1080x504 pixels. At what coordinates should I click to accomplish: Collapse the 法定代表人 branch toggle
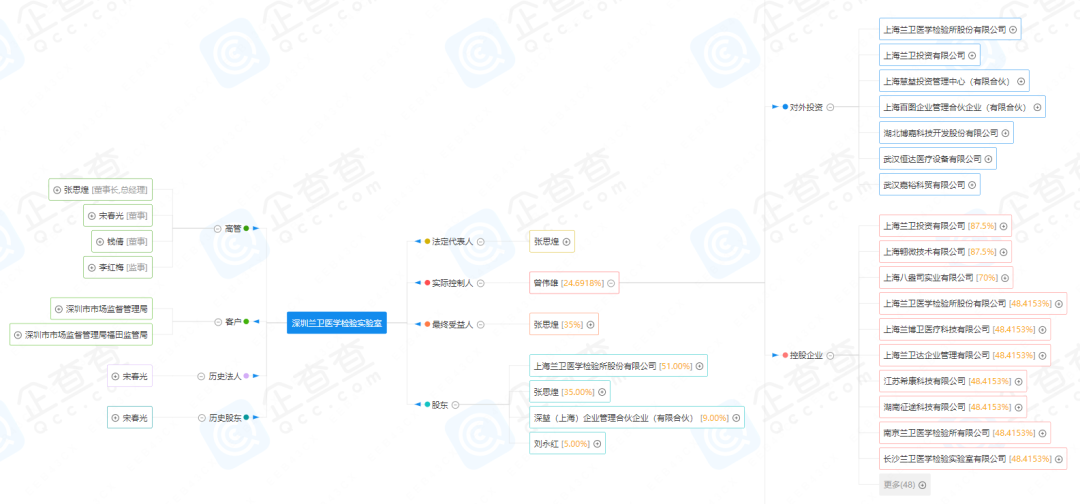[481, 242]
